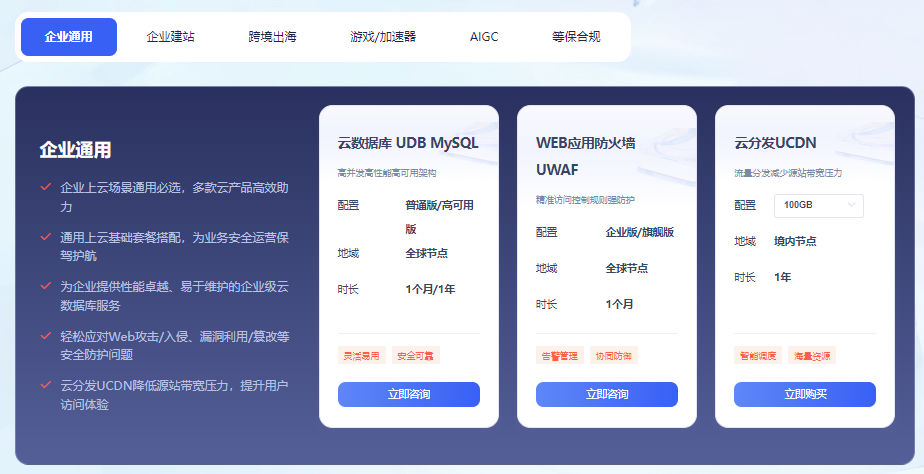
Task: Click the 海量资源 tag
Action: (x=811, y=356)
